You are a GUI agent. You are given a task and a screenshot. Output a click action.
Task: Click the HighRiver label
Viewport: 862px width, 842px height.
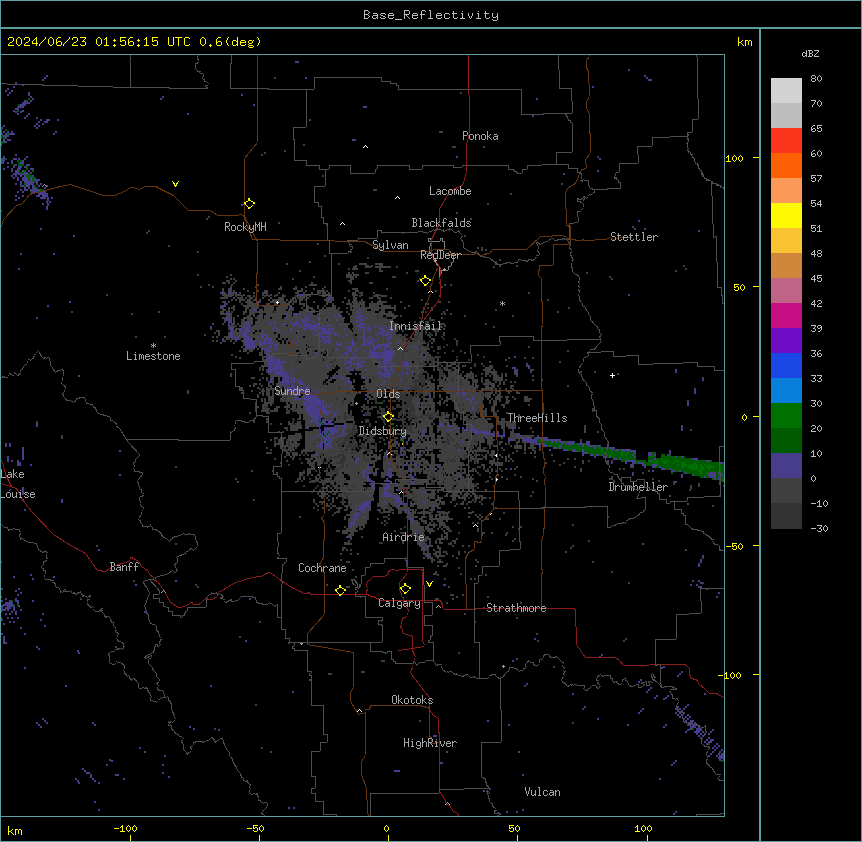pos(430,743)
